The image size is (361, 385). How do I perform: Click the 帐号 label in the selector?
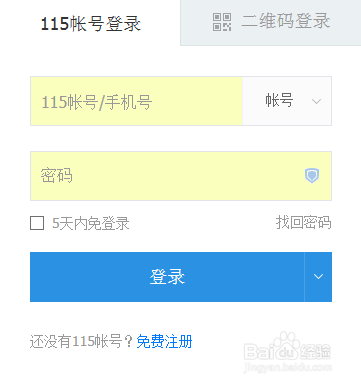click(x=279, y=100)
